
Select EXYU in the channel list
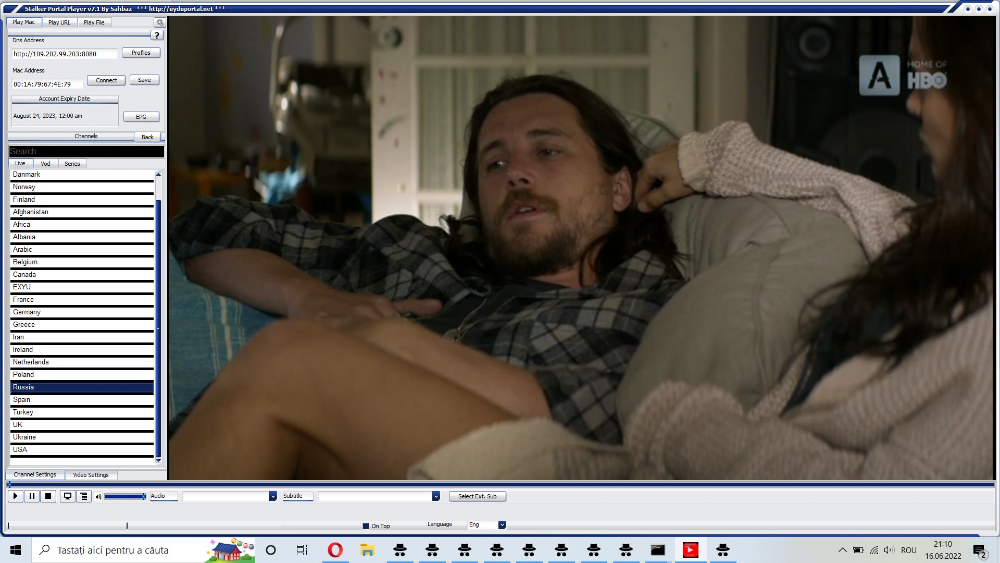[x=82, y=287]
